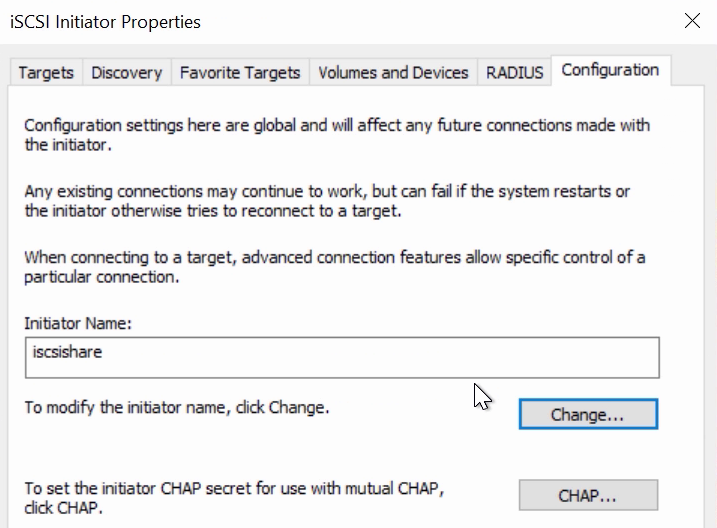Switch to the Targets tab
Screen dimensions: 717x528
click(46, 72)
